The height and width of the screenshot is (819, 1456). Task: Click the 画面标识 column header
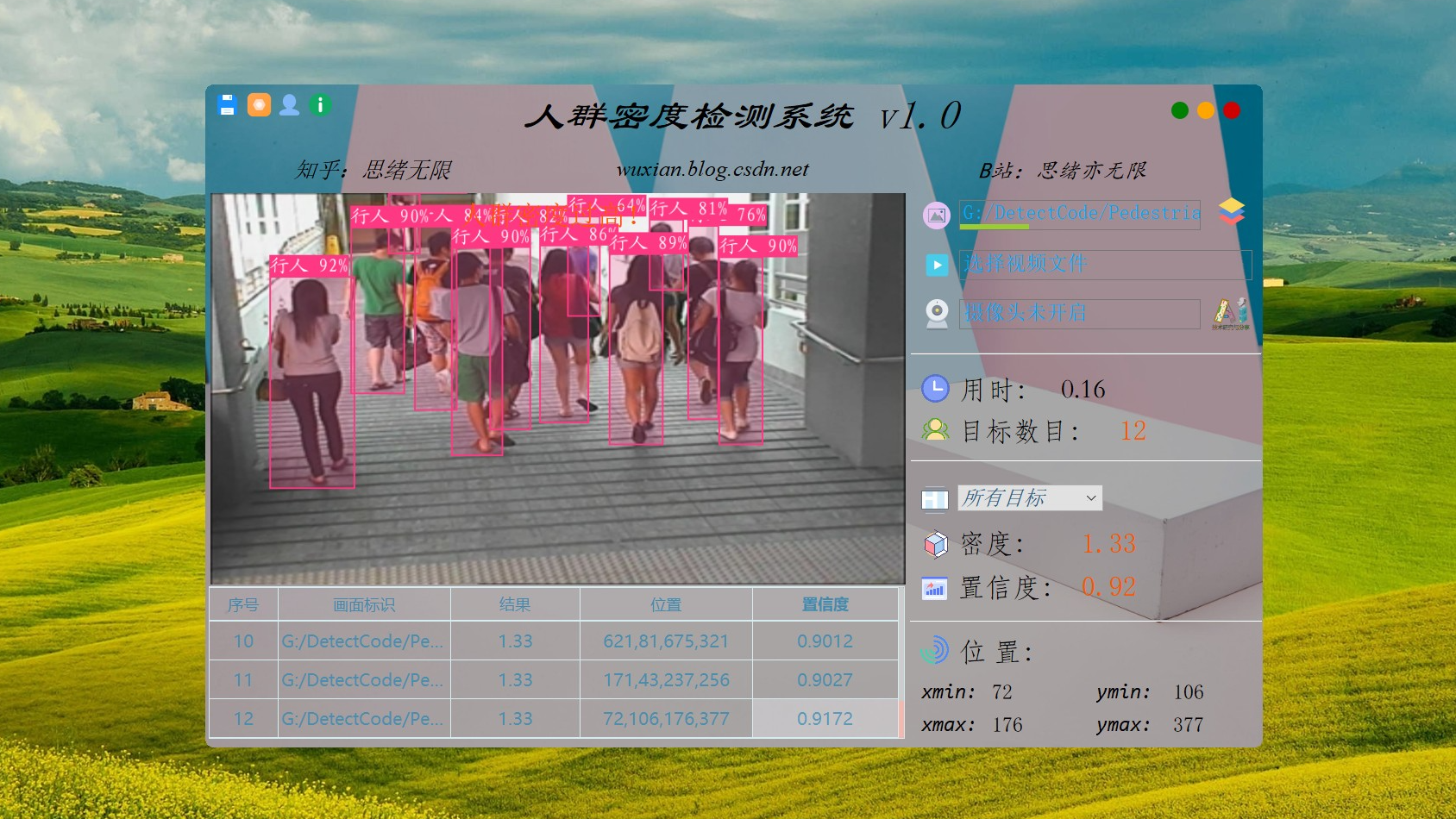point(364,604)
